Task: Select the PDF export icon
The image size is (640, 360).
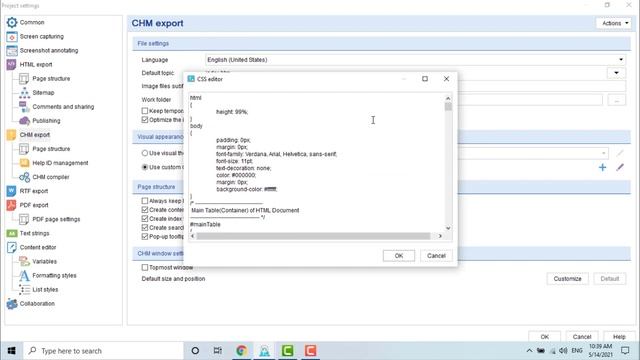Action: coord(12,205)
